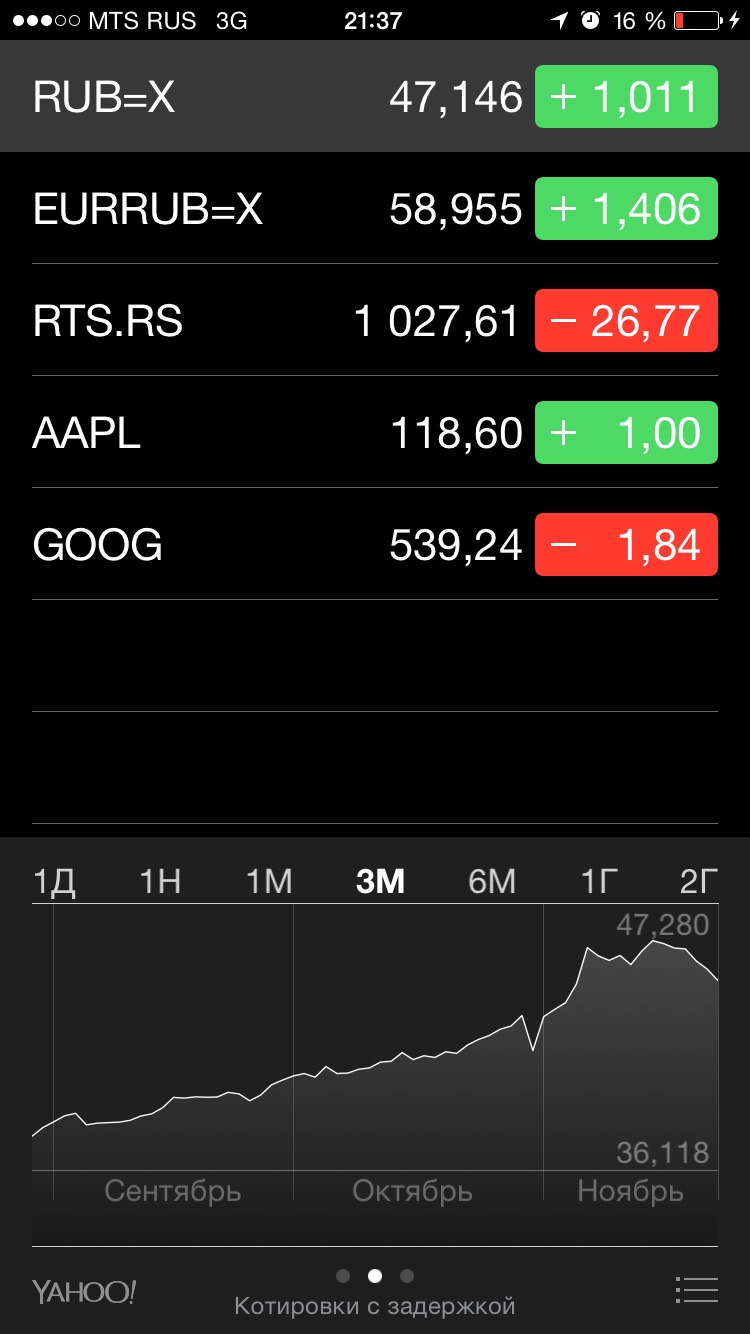Toggle the AAPL green change badge
The image size is (750, 1334).
pos(627,433)
